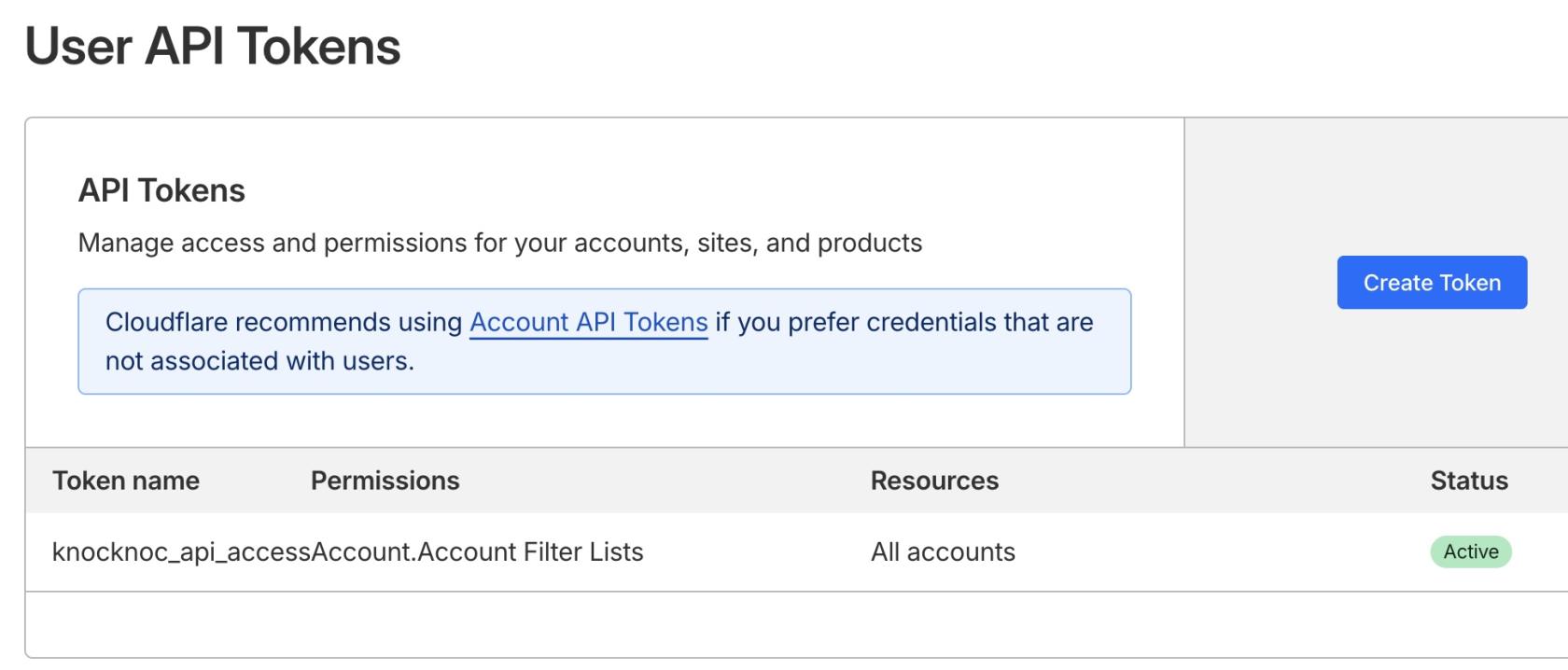
Task: Click the All accounts resource cell
Action: tap(943, 551)
